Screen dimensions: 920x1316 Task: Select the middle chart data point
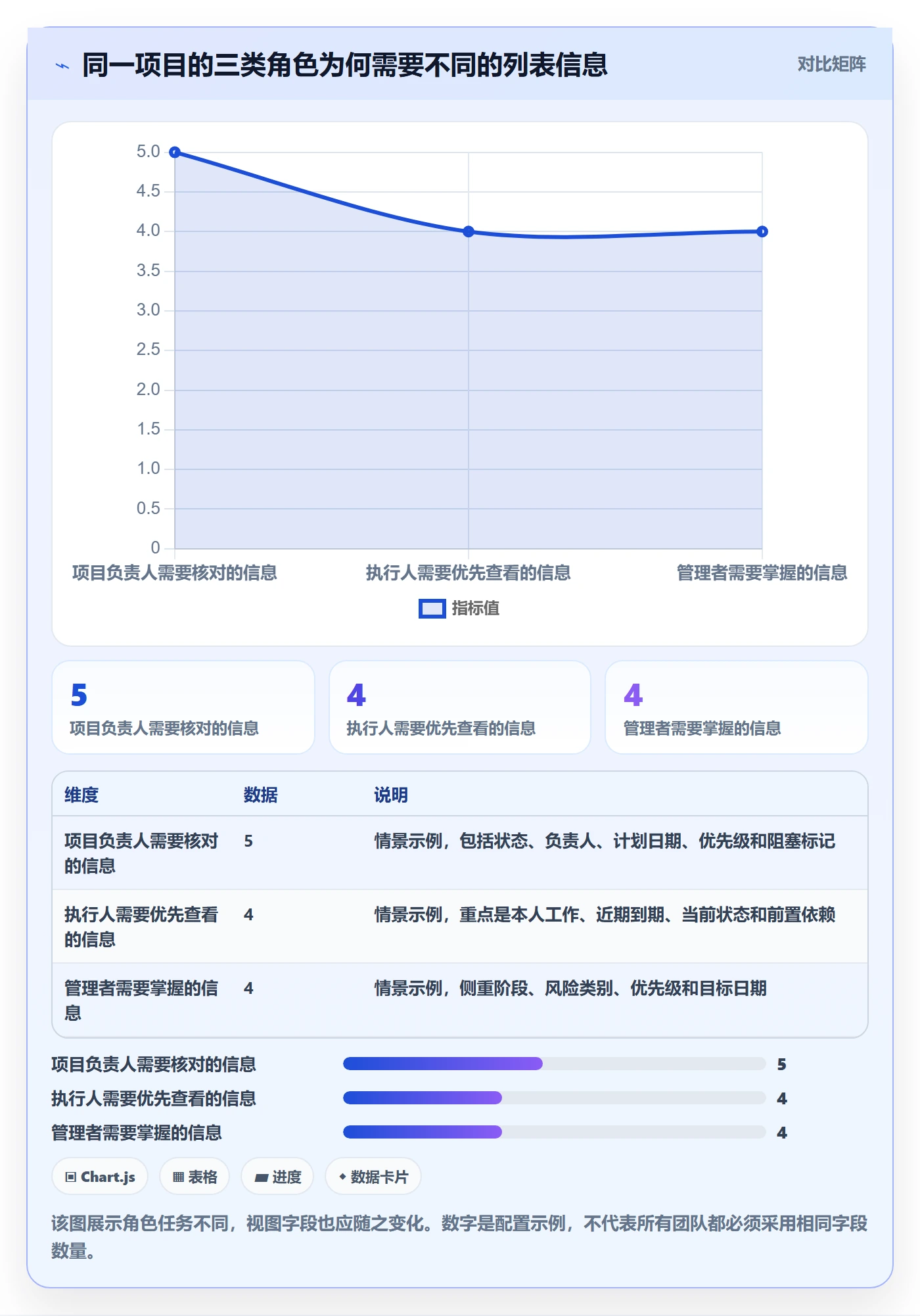tap(469, 231)
